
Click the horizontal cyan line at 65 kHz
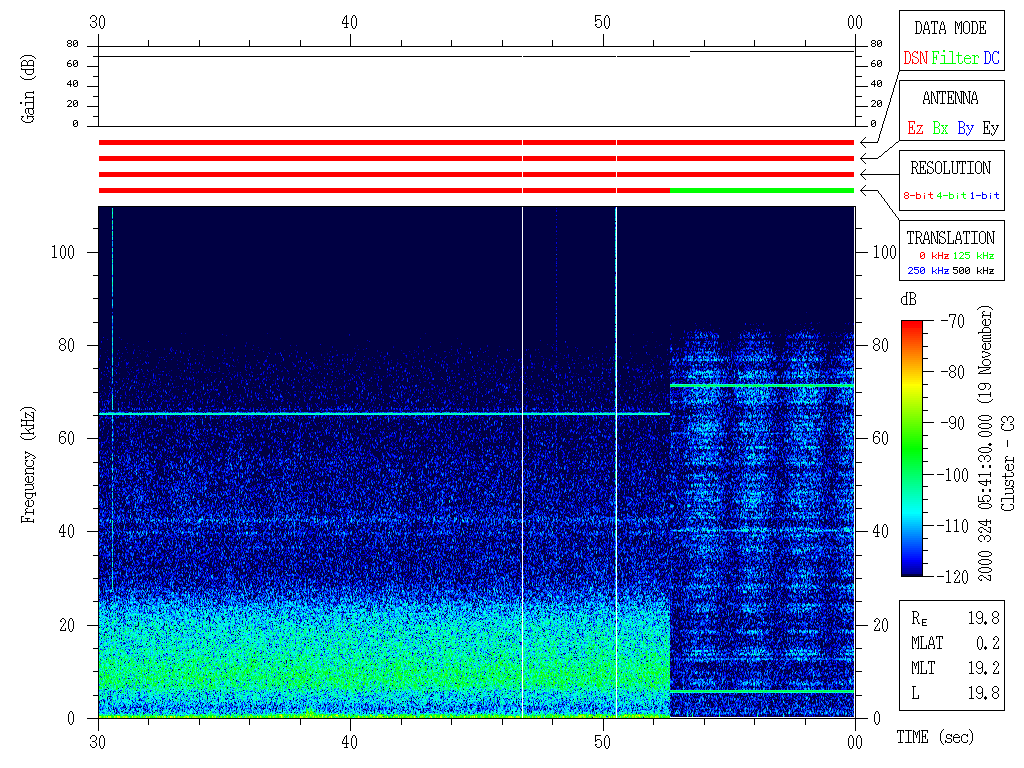[380, 414]
